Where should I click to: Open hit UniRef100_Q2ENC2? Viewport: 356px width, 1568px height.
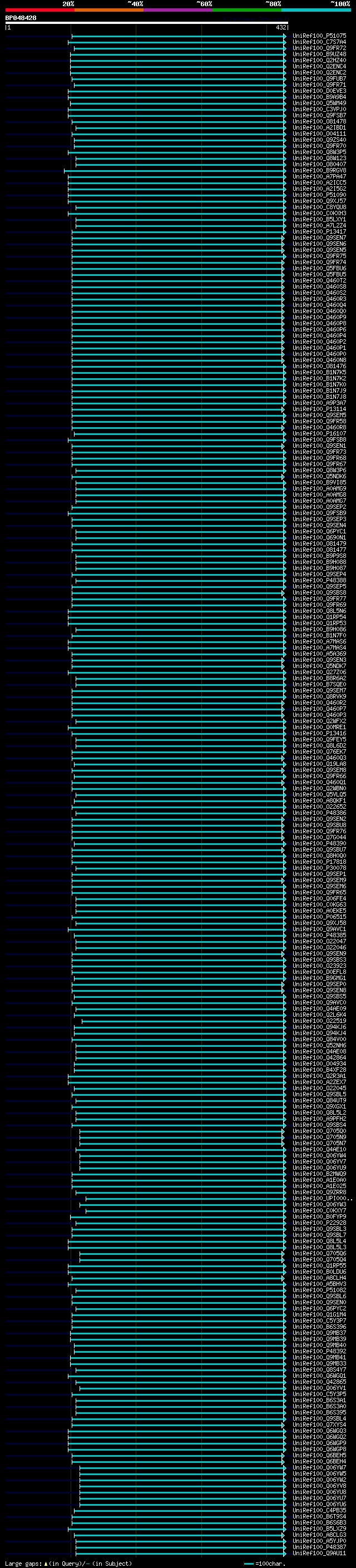319,72
